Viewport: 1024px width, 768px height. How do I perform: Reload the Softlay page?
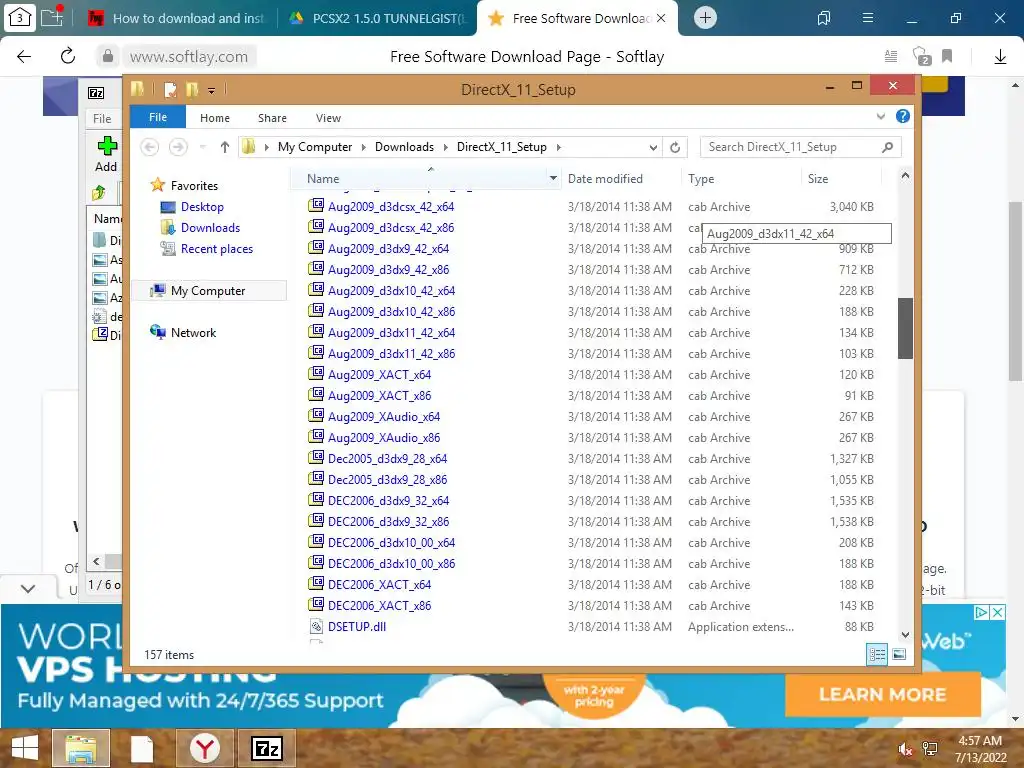(68, 56)
